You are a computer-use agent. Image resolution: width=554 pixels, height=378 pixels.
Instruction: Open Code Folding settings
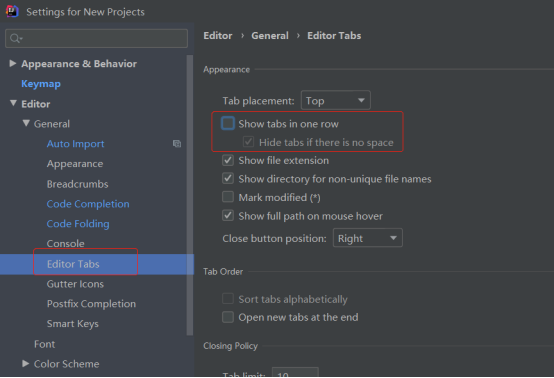(x=78, y=224)
